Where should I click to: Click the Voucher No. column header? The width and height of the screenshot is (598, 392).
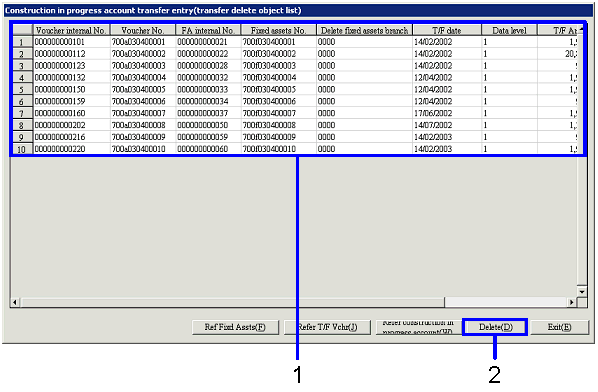pos(143,30)
